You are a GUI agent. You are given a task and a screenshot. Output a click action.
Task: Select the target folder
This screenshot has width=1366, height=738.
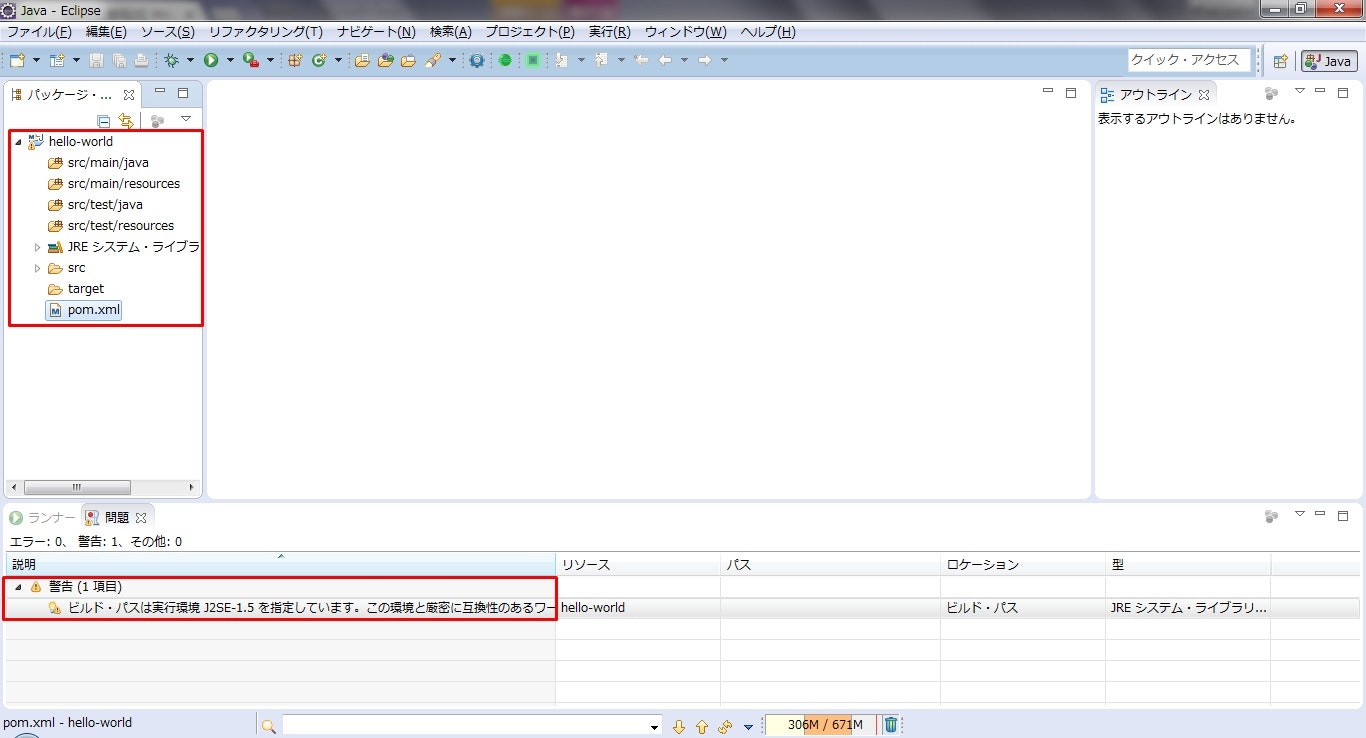click(x=86, y=289)
